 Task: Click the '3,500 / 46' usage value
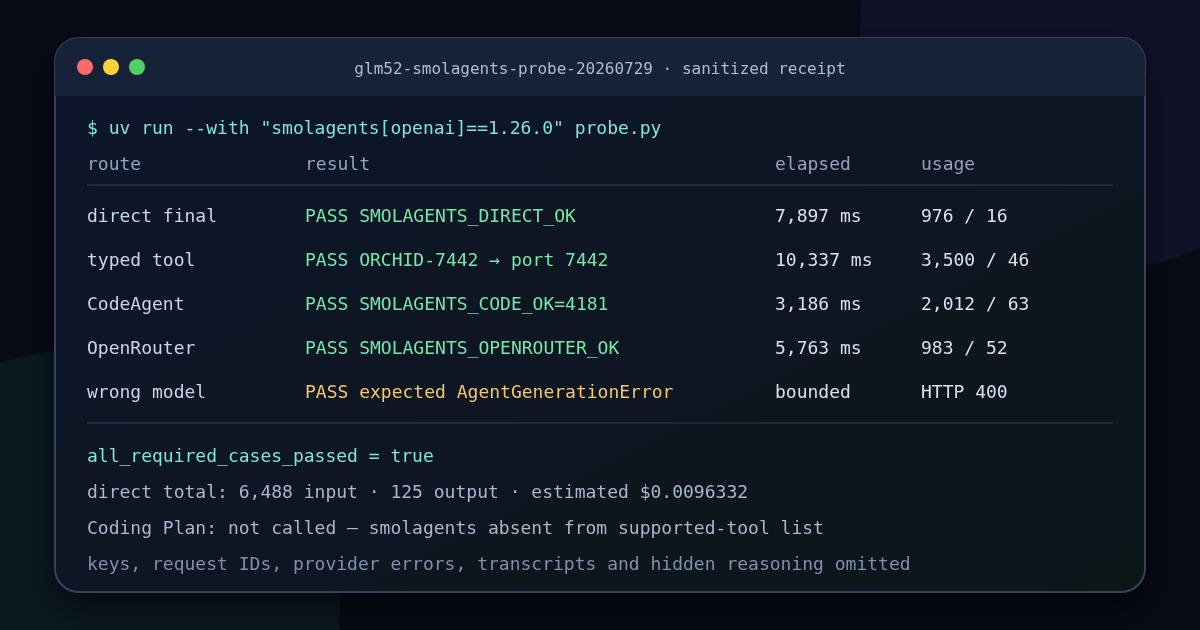click(x=975, y=260)
